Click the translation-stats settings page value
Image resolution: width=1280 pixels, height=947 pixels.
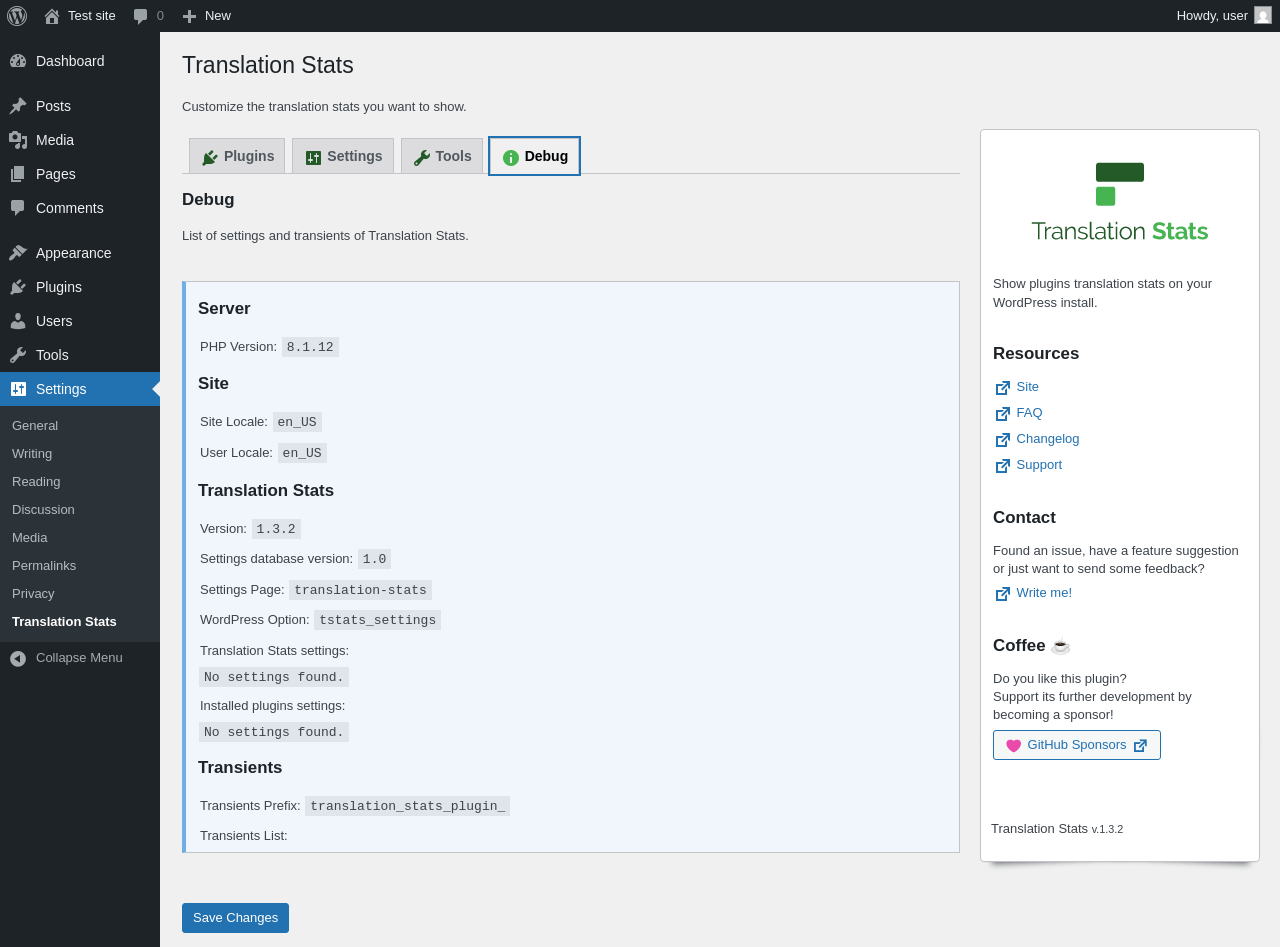(360, 590)
